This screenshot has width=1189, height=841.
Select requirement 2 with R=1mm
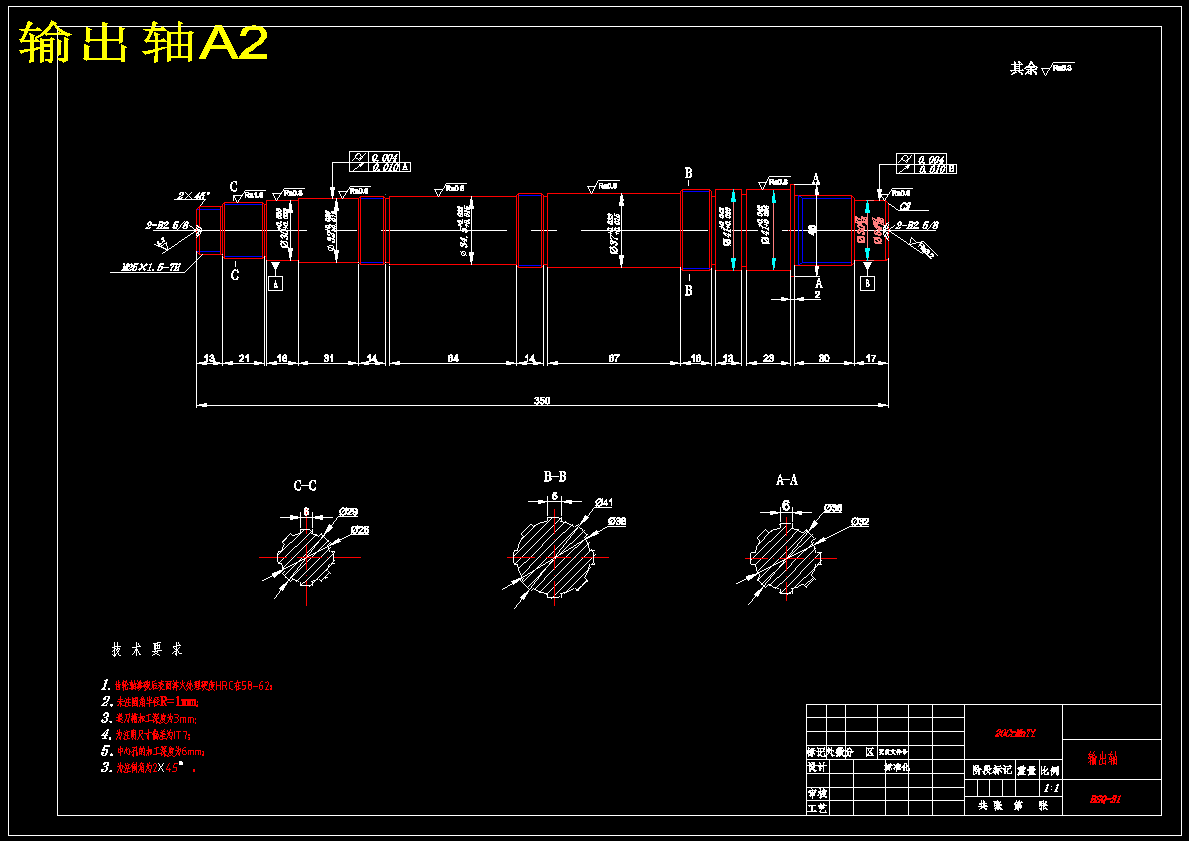coord(150,702)
